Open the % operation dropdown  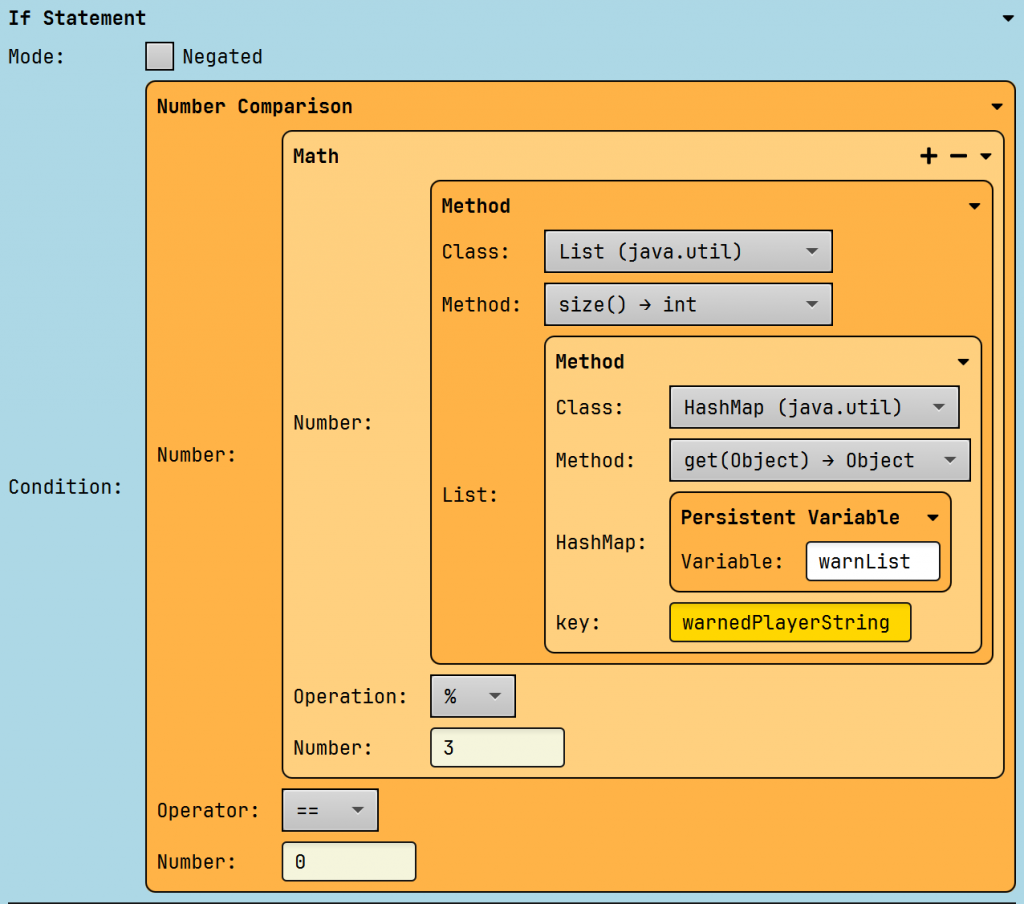pyautogui.click(x=472, y=697)
